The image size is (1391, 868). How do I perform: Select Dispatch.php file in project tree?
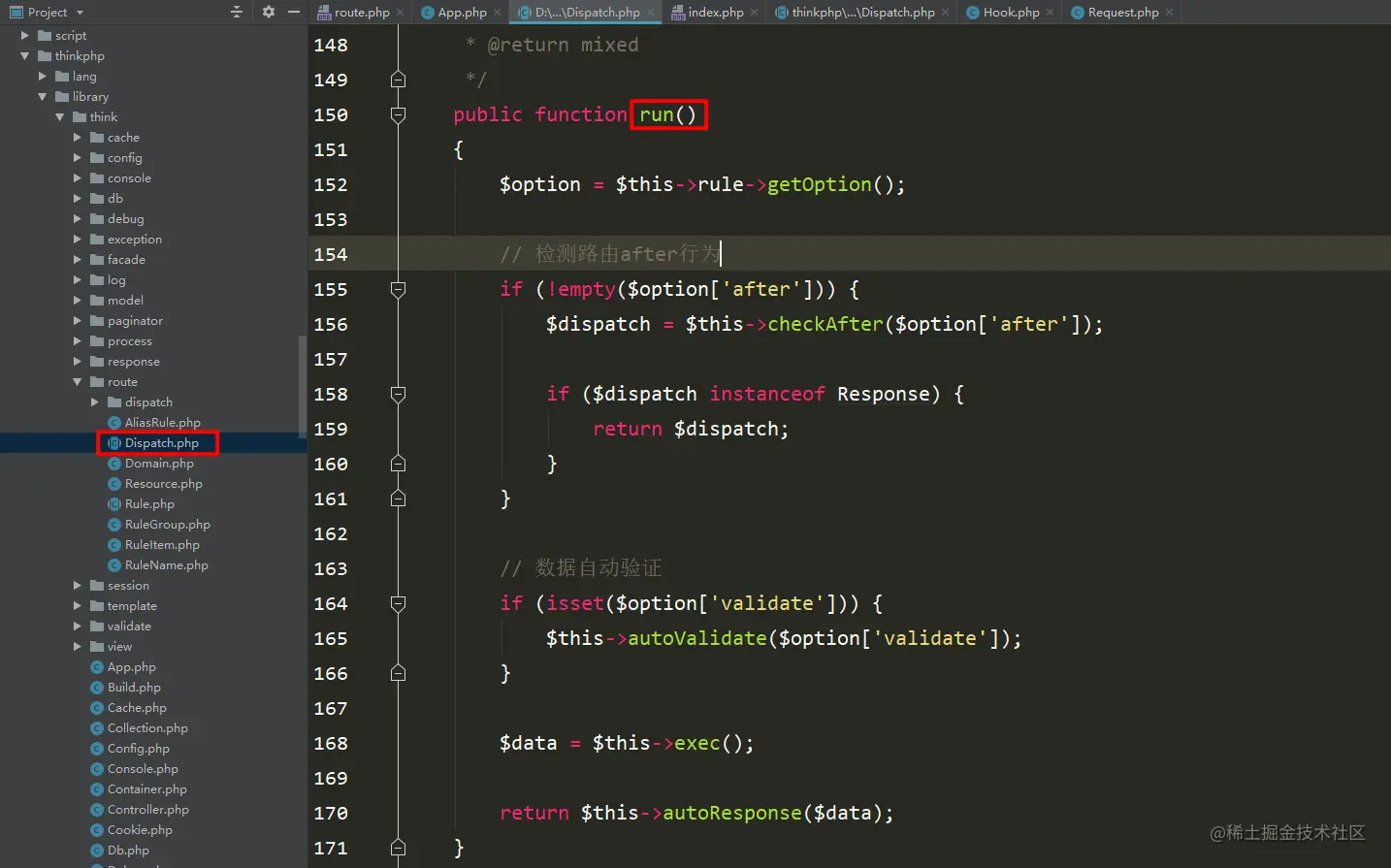pos(153,443)
